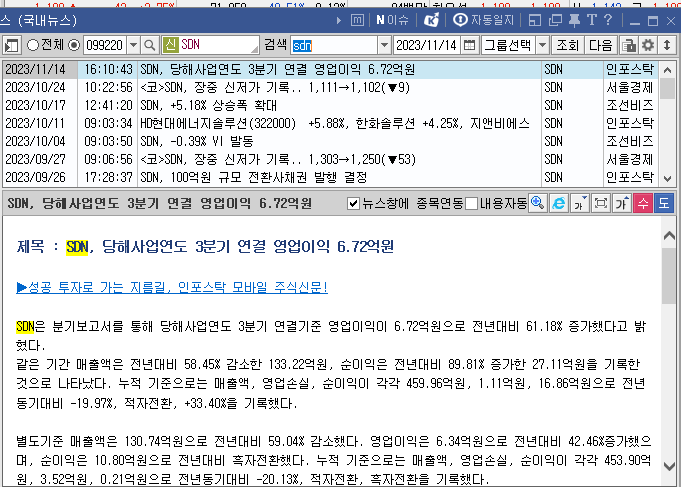The image size is (681, 487).
Task: Click the zoom magnifier plus icon
Action: tap(538, 203)
